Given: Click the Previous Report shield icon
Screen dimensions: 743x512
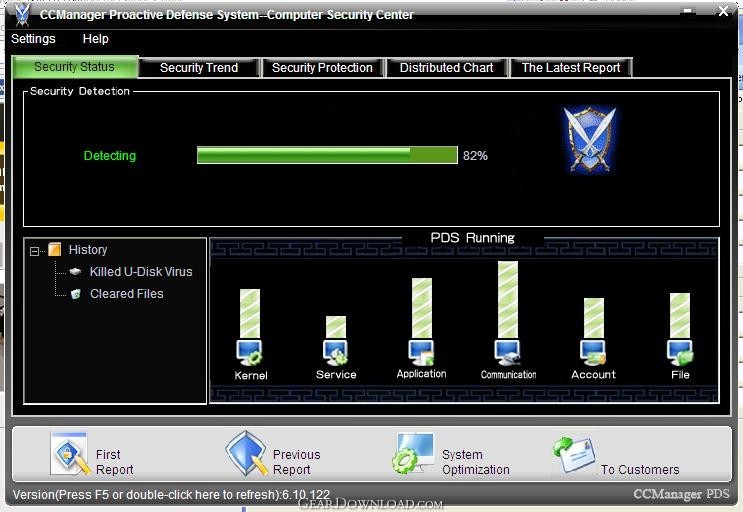Looking at the screenshot, I should [x=246, y=453].
